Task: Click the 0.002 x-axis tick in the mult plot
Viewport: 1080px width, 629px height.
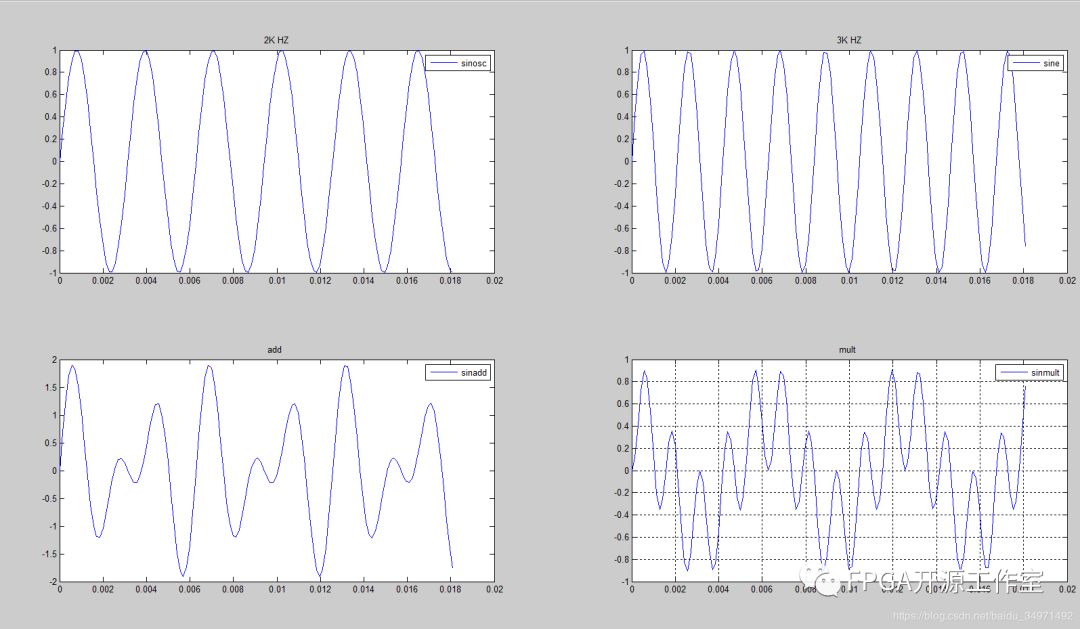Action: [675, 590]
